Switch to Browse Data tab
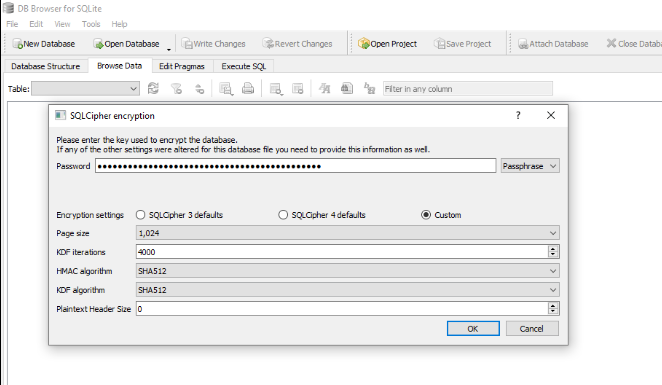The height and width of the screenshot is (385, 662). click(x=119, y=66)
